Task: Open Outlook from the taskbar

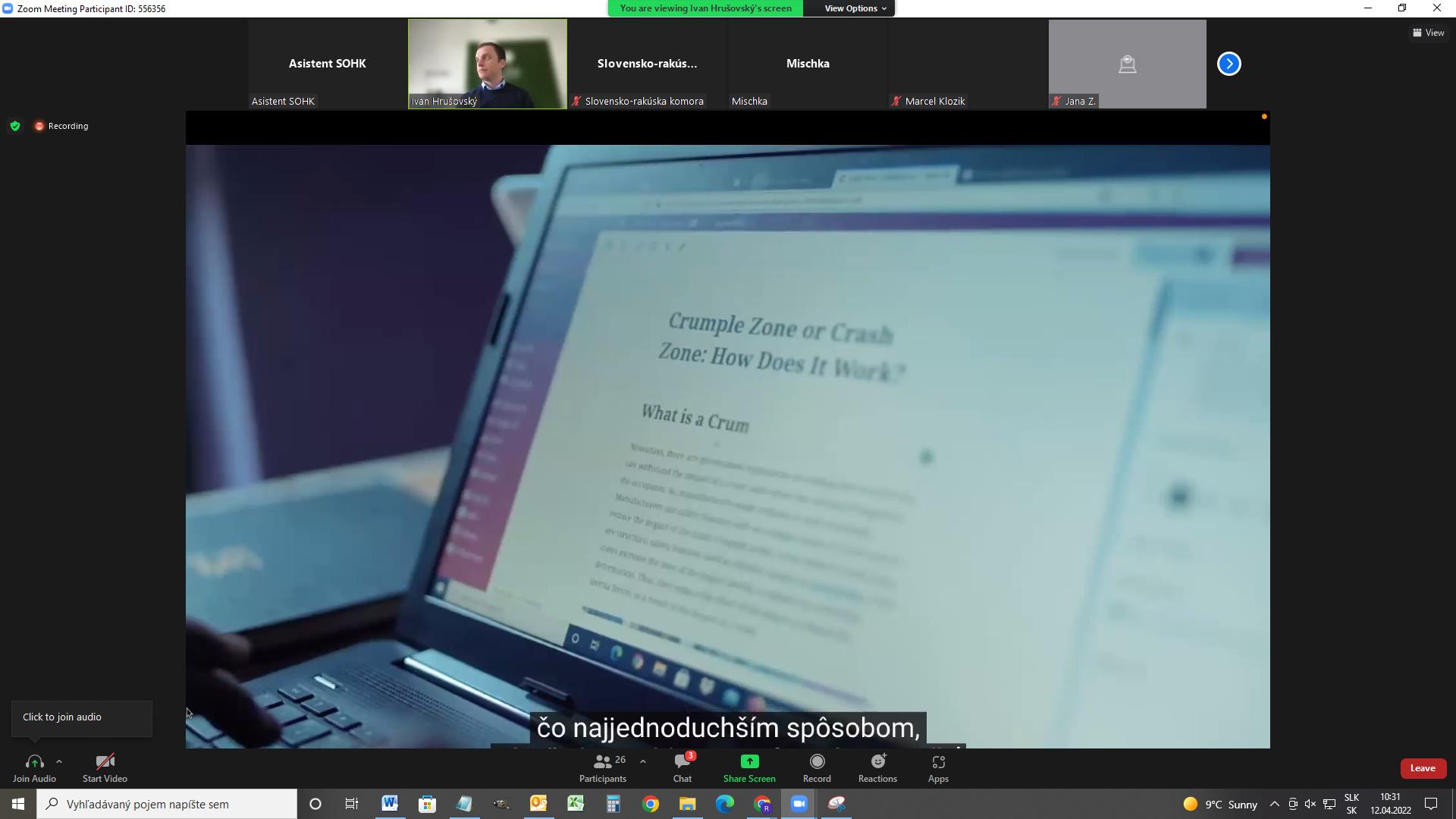Action: (538, 804)
